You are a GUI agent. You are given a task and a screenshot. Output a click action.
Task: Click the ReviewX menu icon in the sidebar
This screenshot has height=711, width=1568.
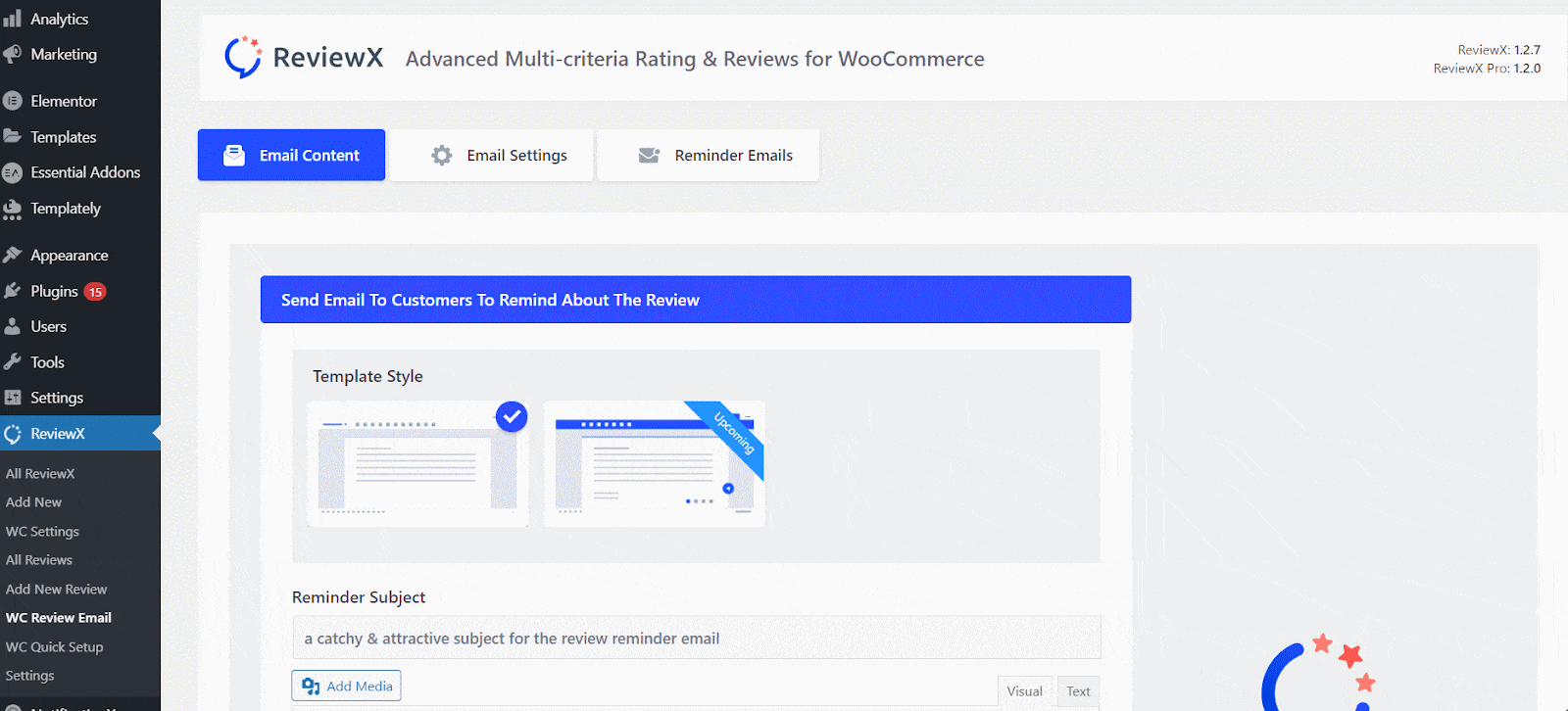[x=12, y=434]
